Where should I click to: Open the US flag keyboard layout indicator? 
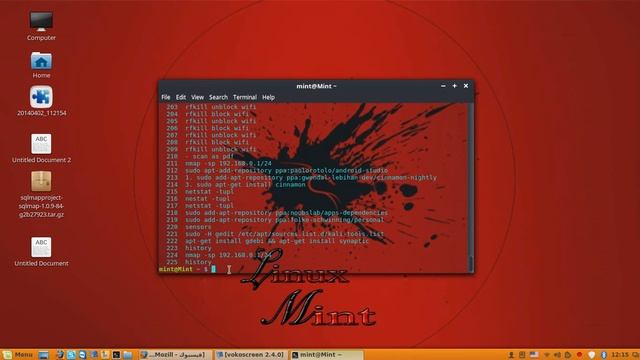pos(534,355)
